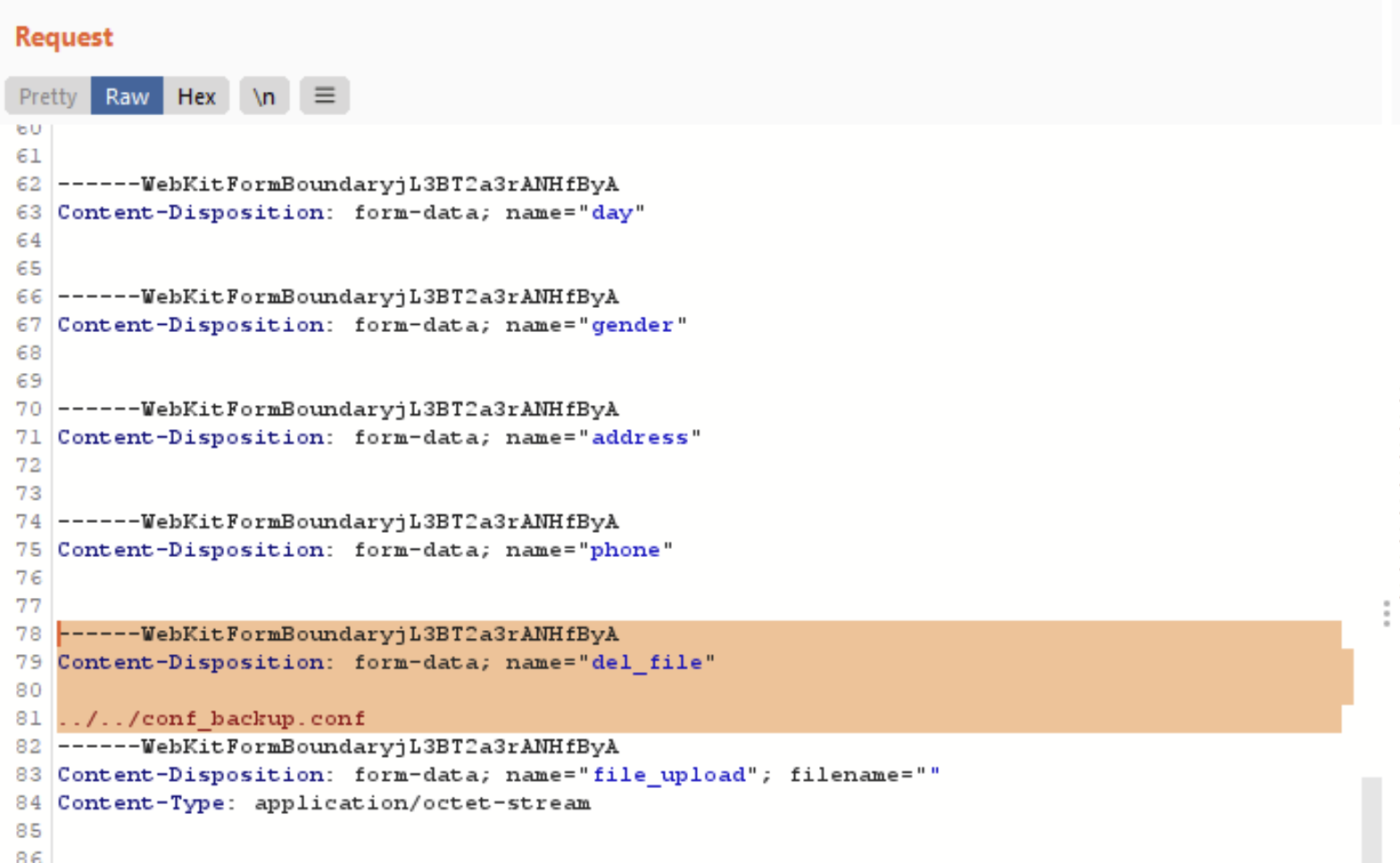The image size is (1400, 863).
Task: Click Content-Disposition header on line 63
Action: (x=191, y=212)
